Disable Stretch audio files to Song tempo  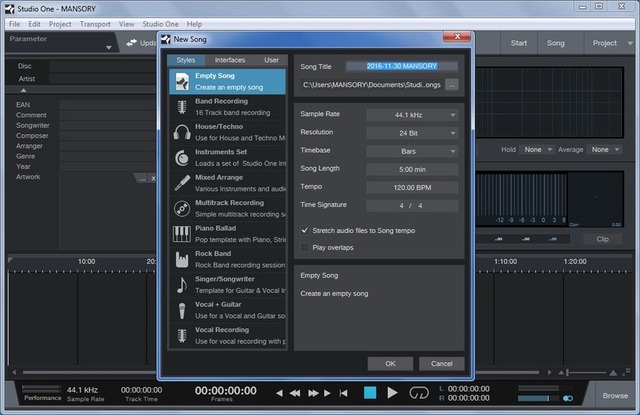[306, 231]
